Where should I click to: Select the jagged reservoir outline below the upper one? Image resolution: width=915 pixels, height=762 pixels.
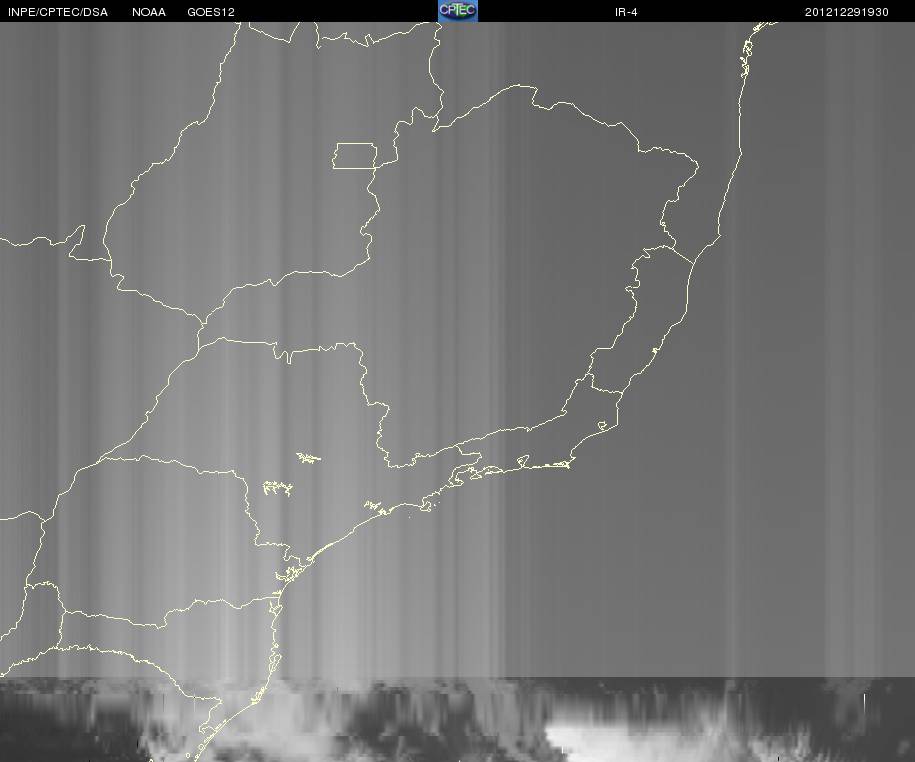(277, 488)
